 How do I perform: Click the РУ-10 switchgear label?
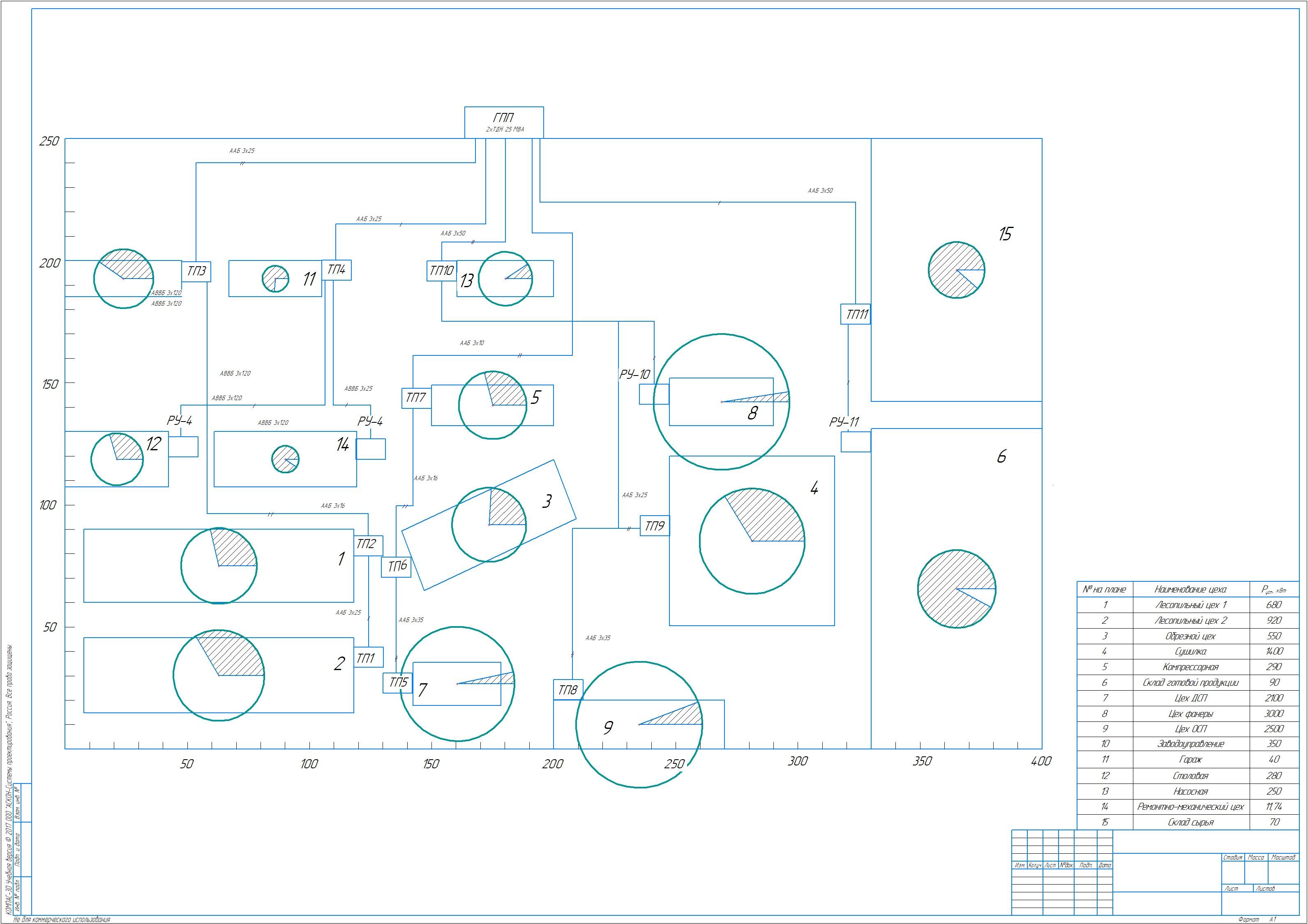(x=634, y=375)
